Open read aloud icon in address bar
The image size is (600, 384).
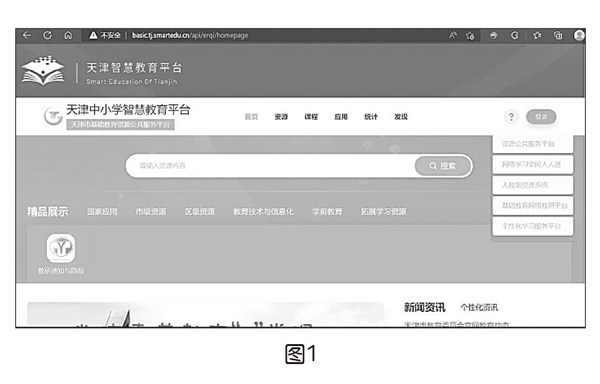click(453, 35)
